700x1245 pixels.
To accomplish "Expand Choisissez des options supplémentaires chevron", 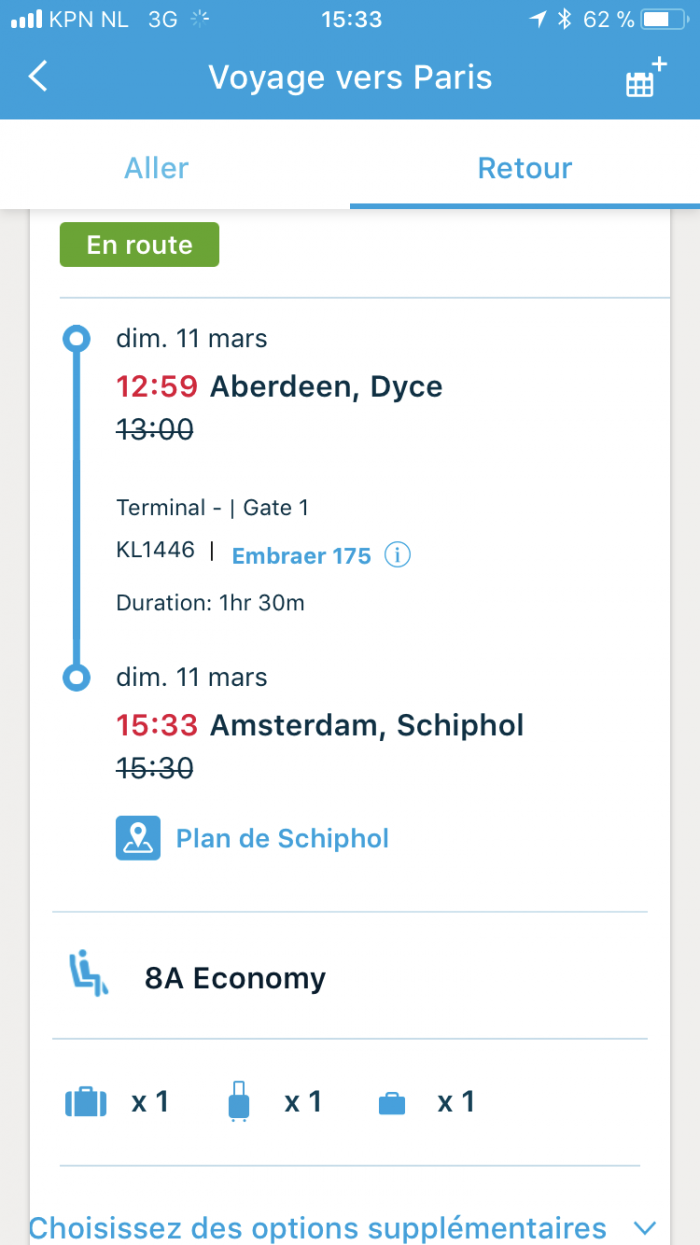I will coord(645,1227).
